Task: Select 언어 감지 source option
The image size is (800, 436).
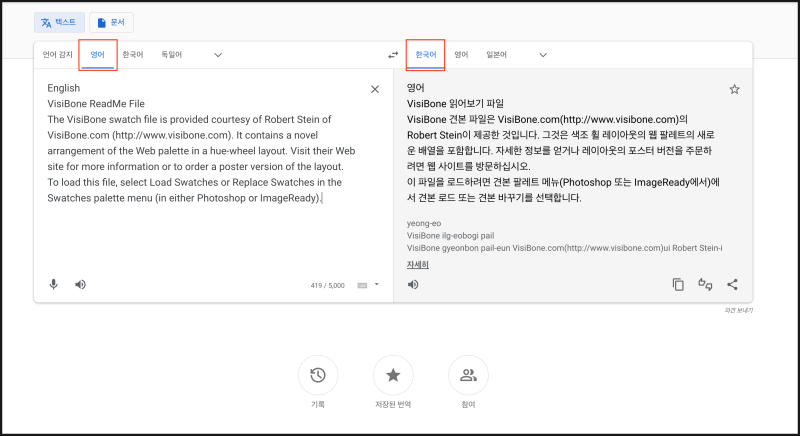Action: pos(58,55)
